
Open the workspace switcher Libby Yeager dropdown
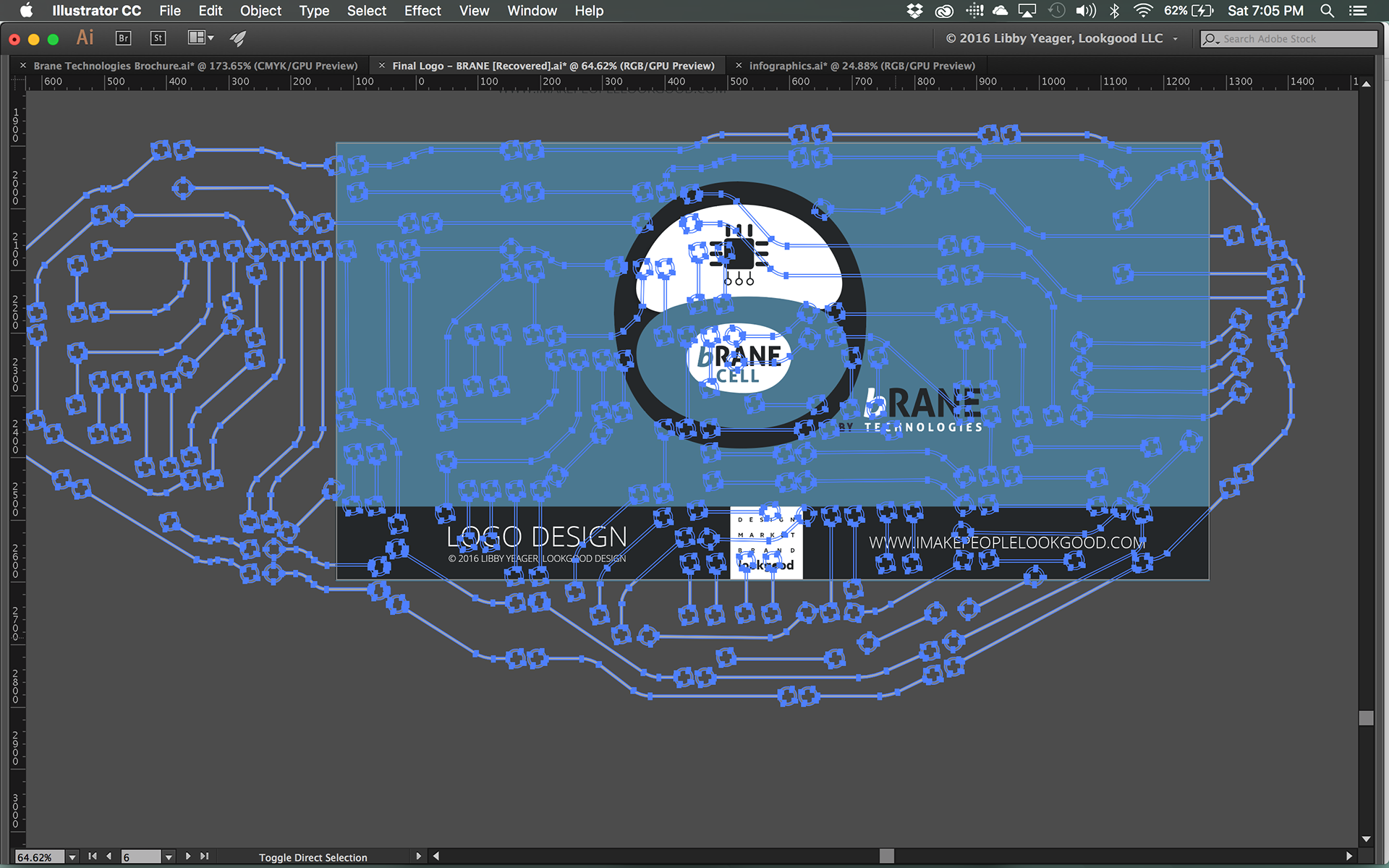[x=1062, y=38]
